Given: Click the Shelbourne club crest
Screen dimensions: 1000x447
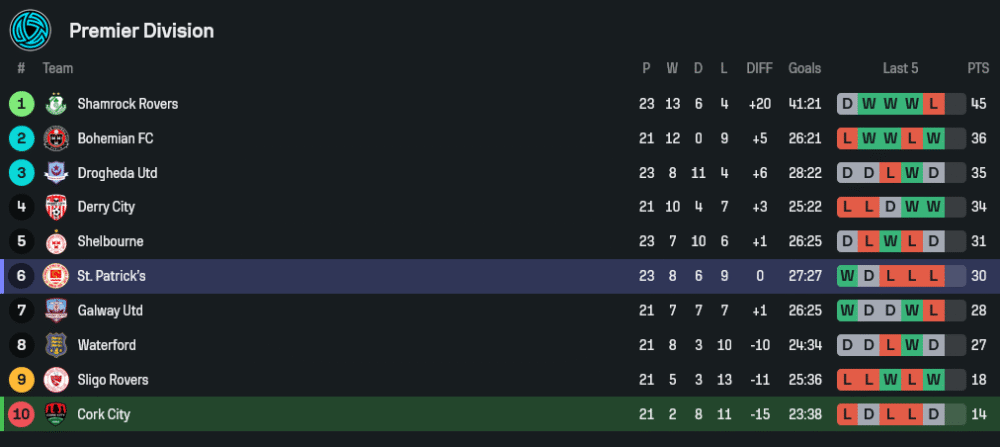Looking at the screenshot, I should [55, 242].
